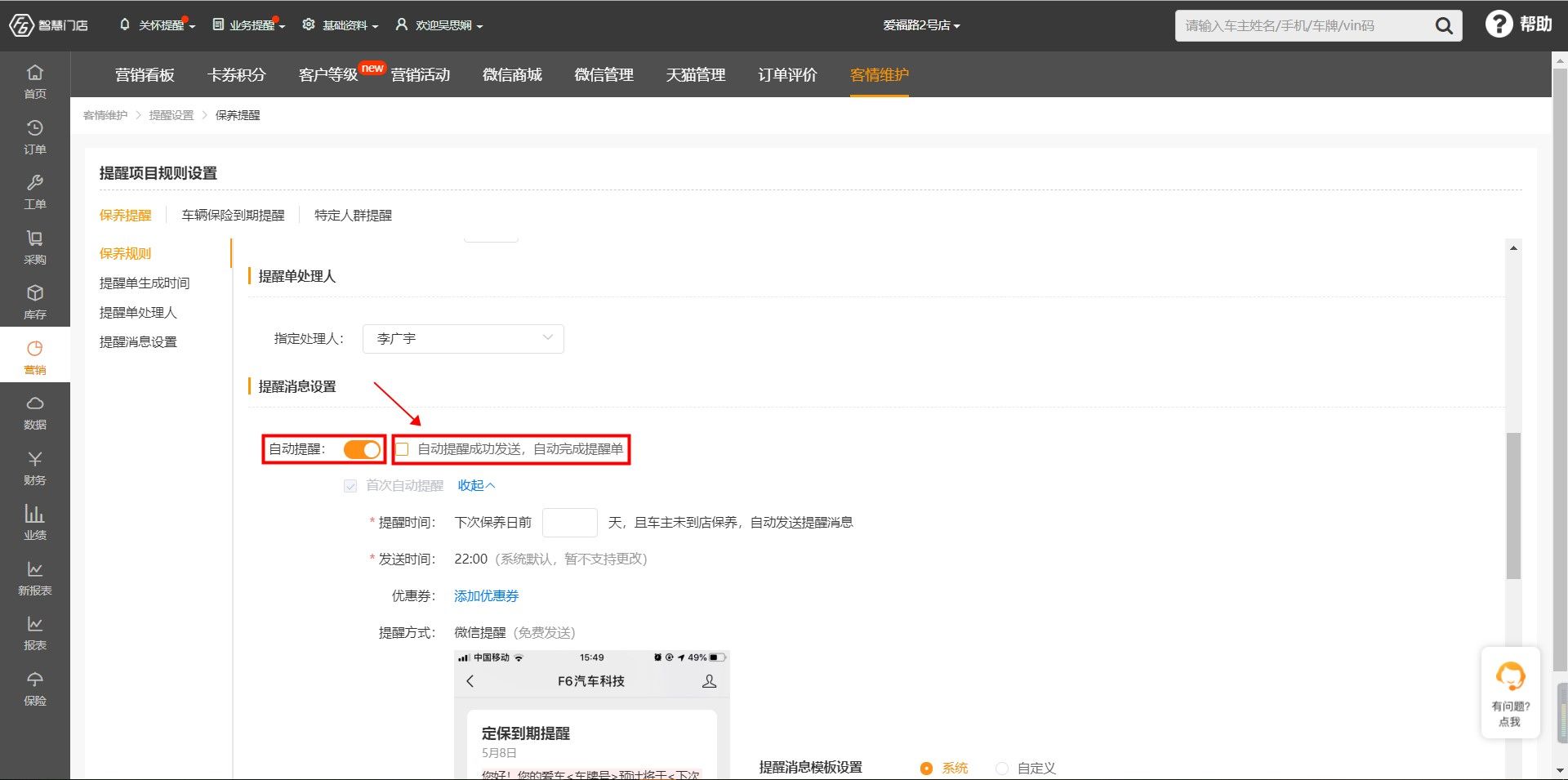This screenshot has width=1568, height=780.
Task: Open the 库存 inventory sidebar icon
Action: coord(35,302)
